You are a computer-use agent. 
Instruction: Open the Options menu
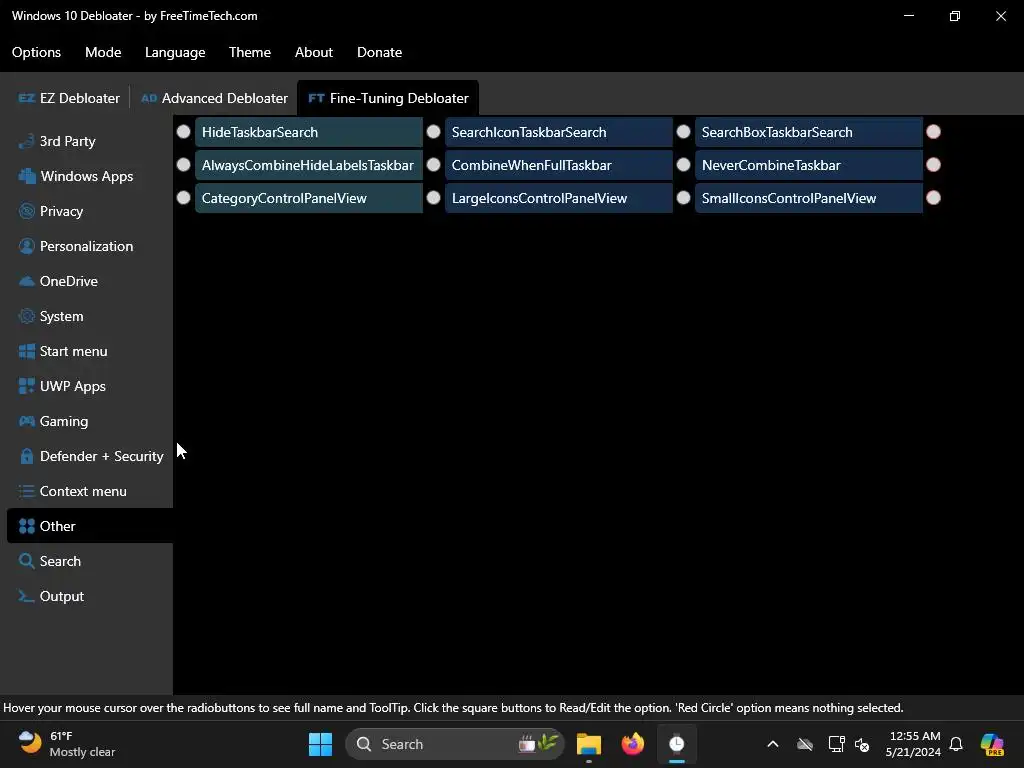click(x=37, y=52)
